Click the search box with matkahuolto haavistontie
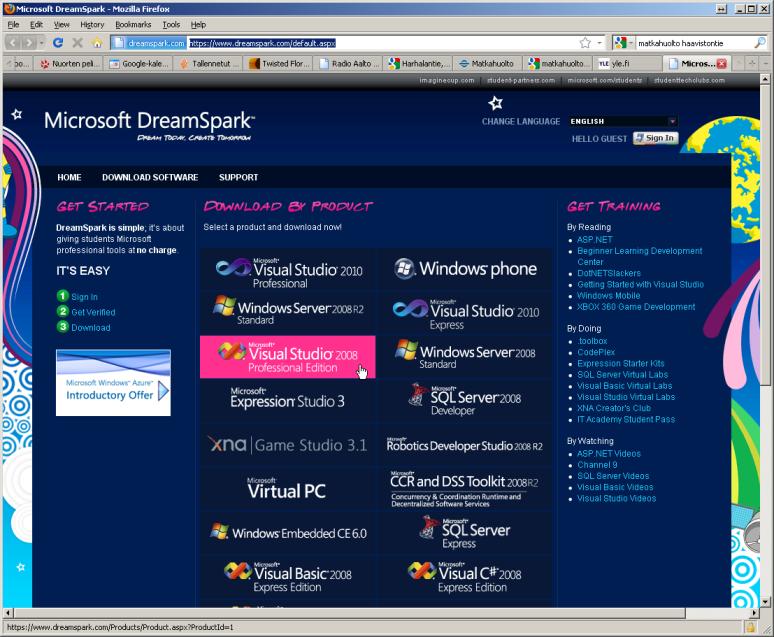 tap(694, 43)
